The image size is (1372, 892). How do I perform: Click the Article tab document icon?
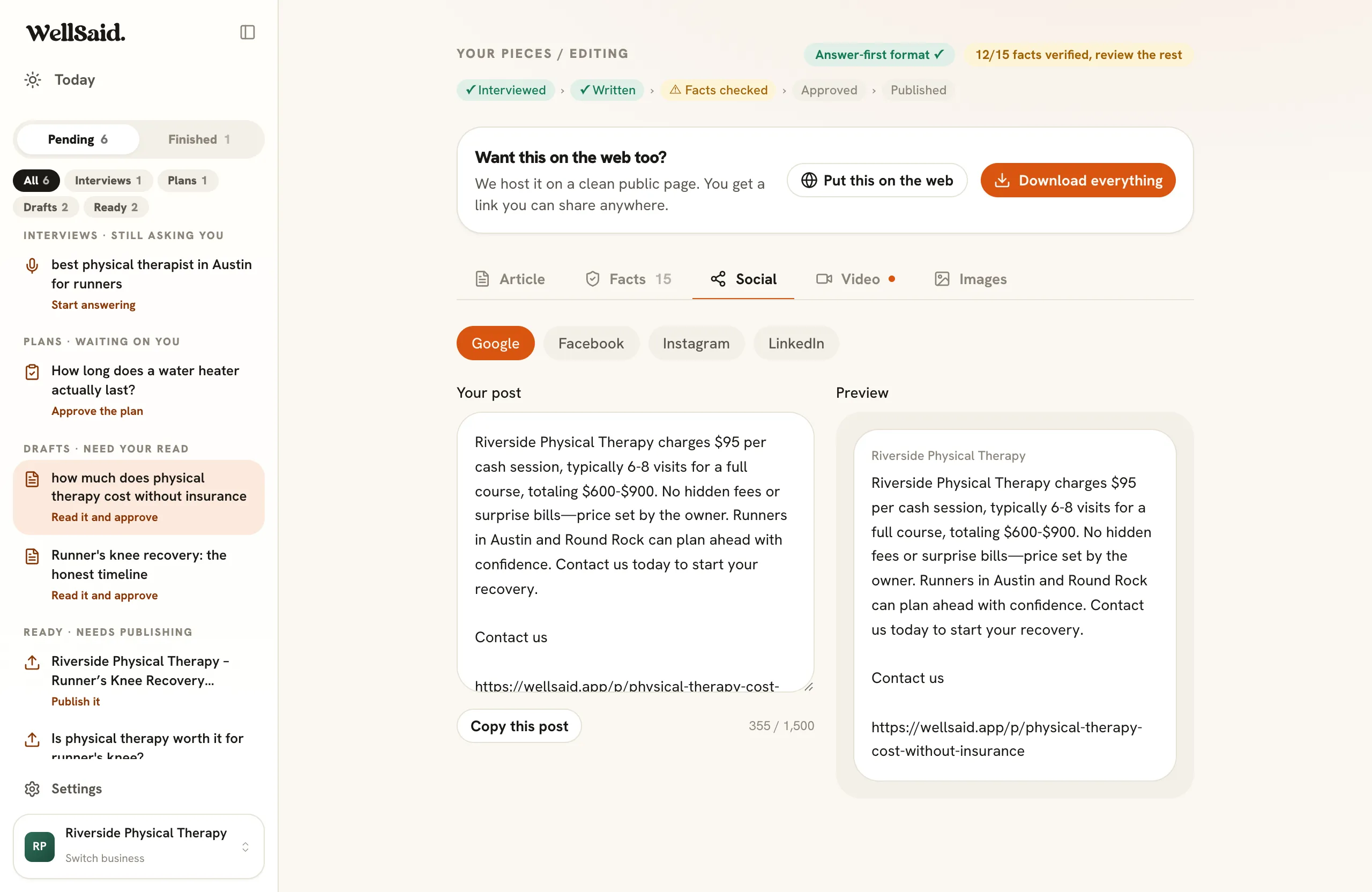tap(482, 279)
